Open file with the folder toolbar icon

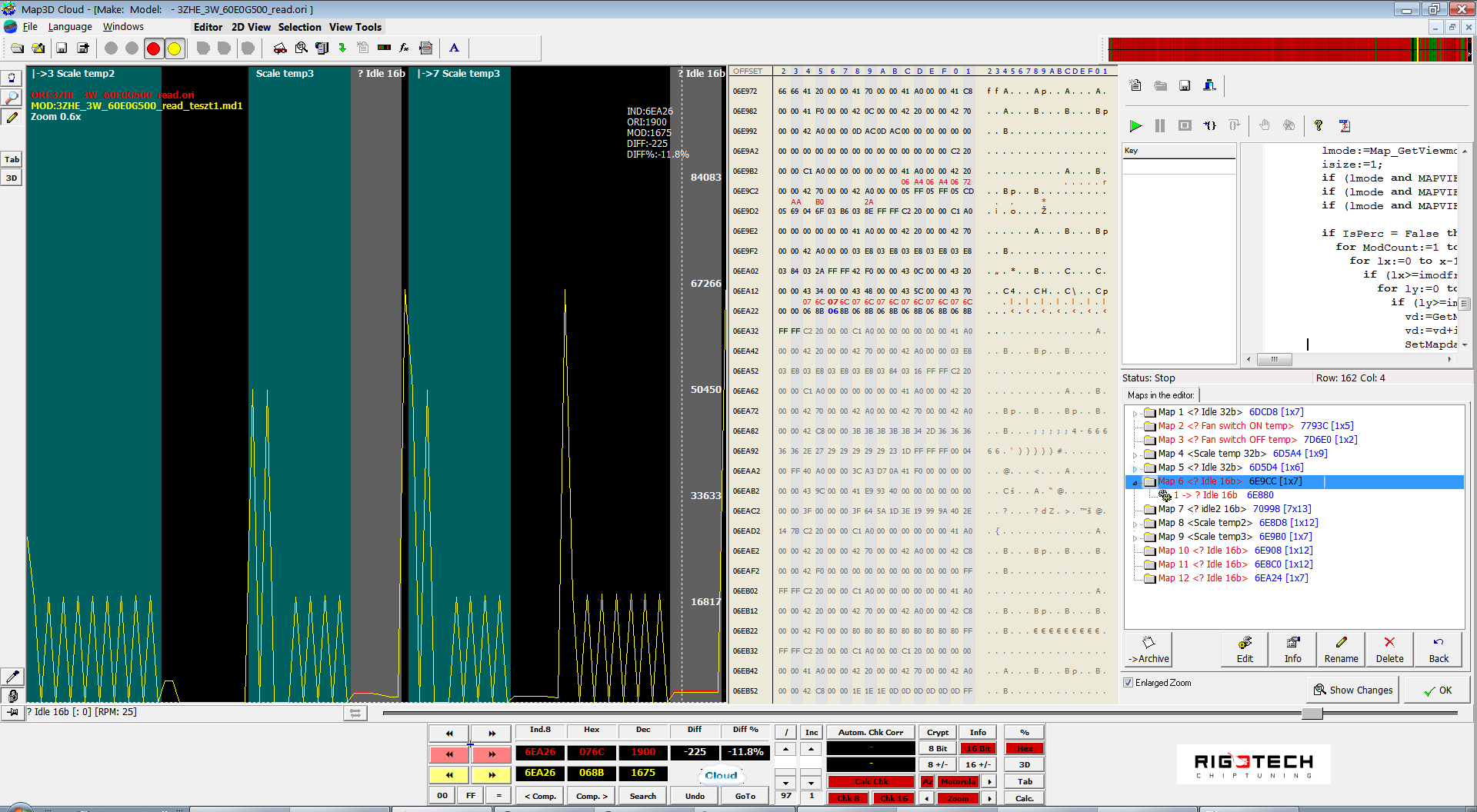coord(17,48)
